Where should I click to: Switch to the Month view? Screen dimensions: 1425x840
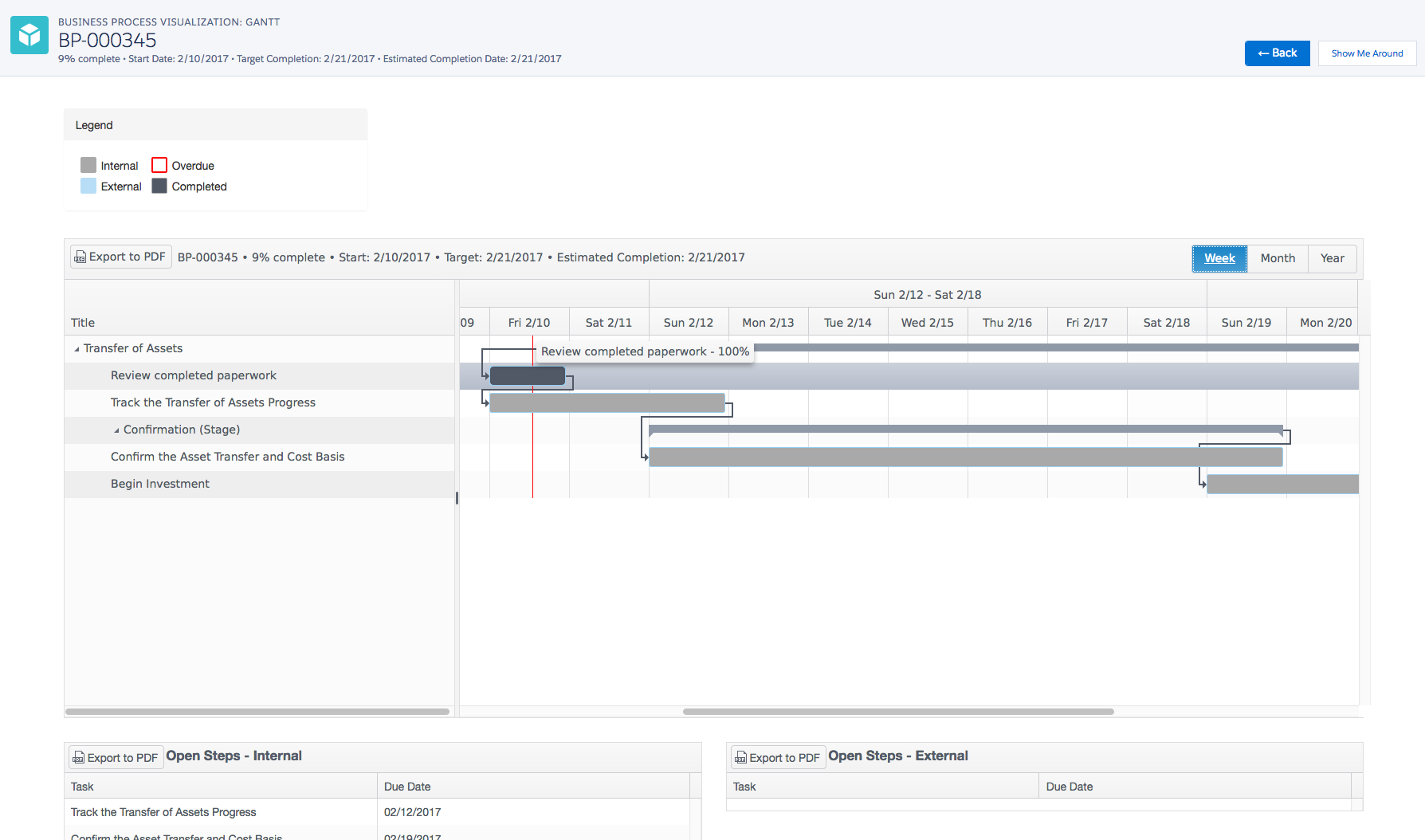[1277, 258]
